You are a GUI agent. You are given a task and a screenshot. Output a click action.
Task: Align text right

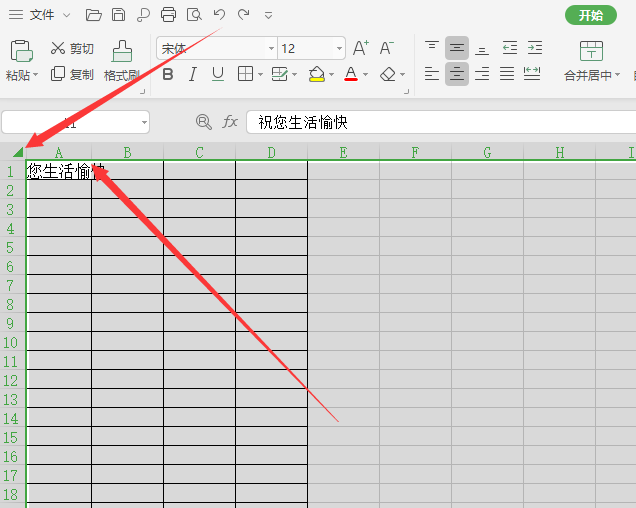click(x=482, y=74)
